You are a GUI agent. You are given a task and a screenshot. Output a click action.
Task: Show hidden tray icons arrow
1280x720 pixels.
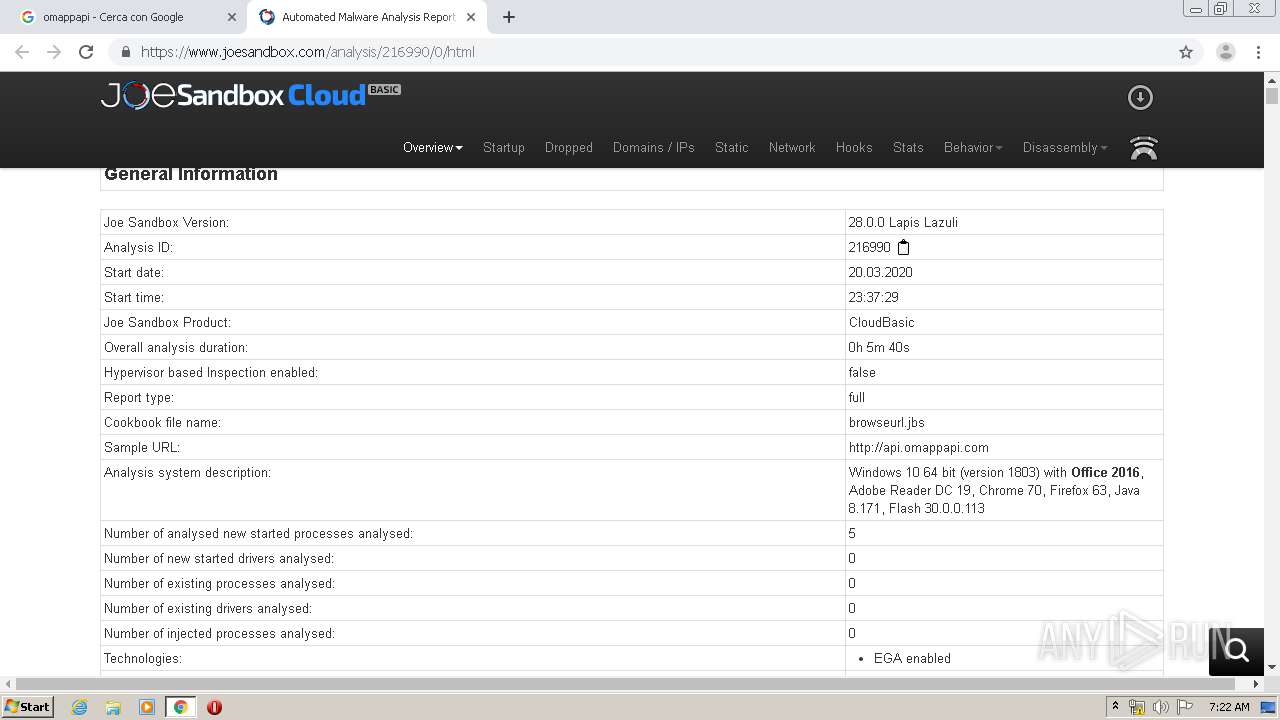point(1116,707)
